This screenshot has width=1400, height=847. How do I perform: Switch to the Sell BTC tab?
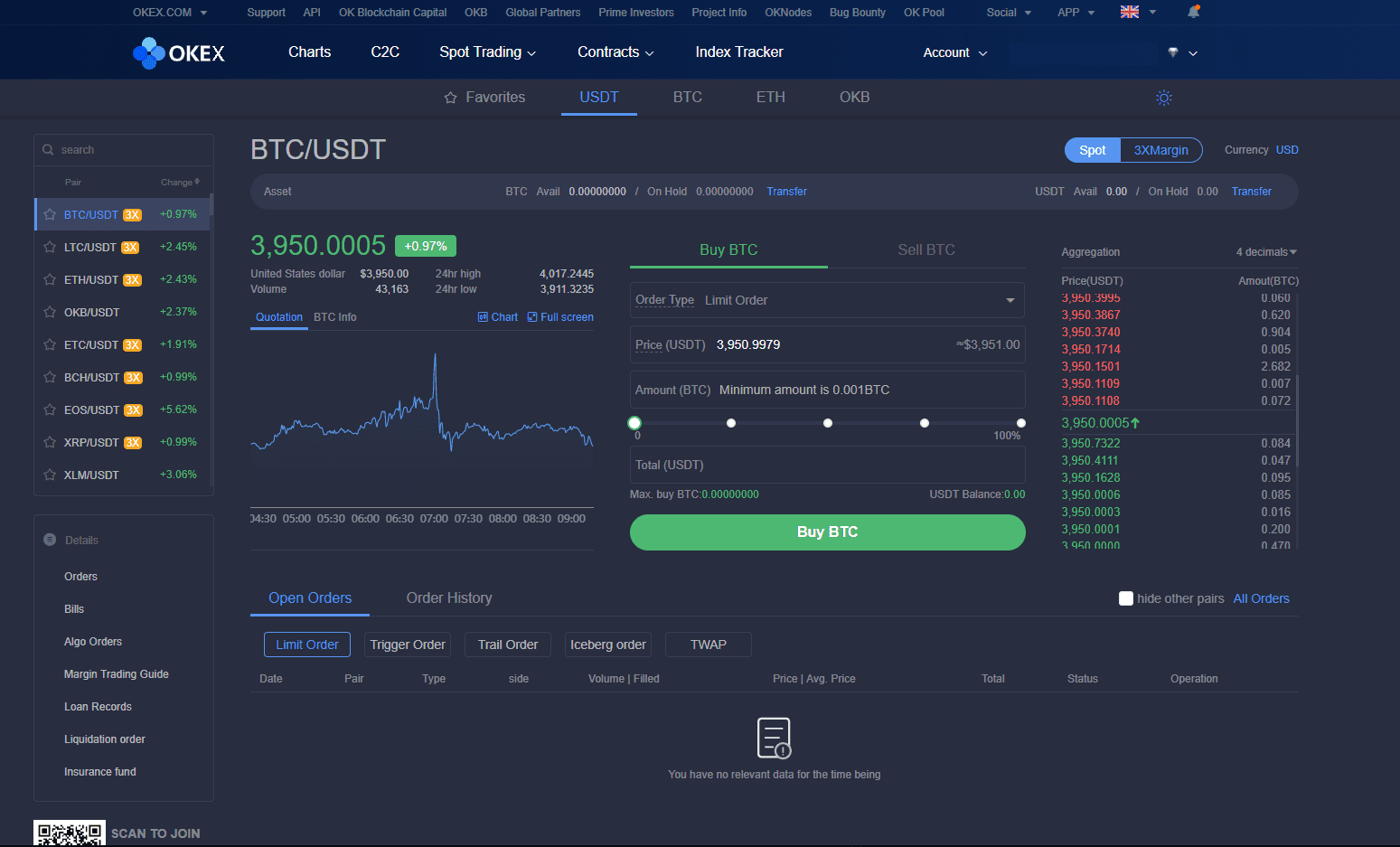926,249
